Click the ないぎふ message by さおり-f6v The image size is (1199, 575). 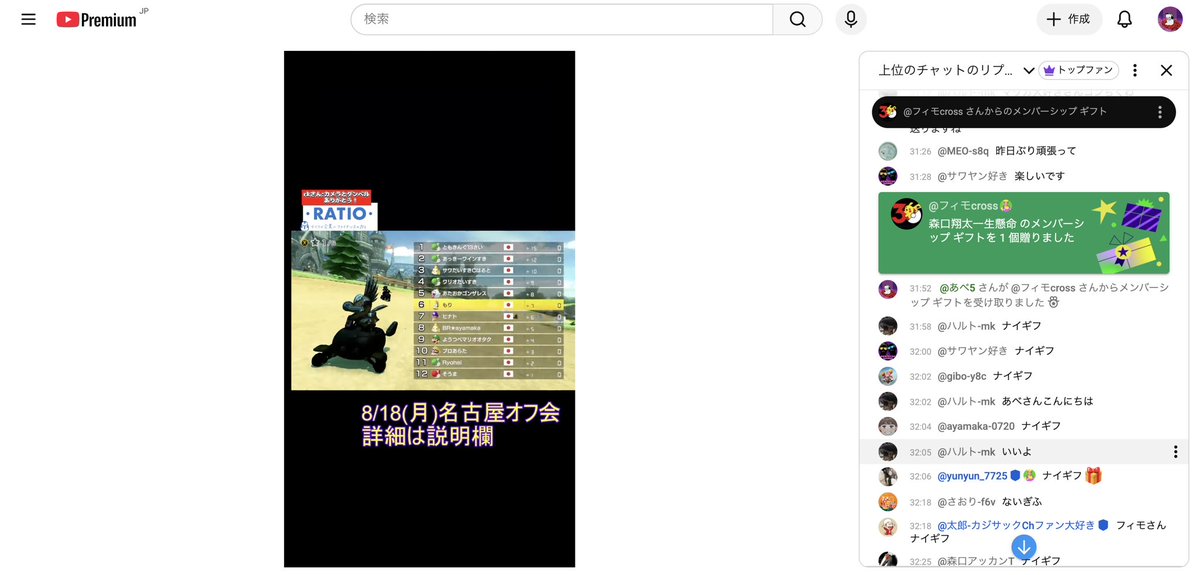[1022, 502]
